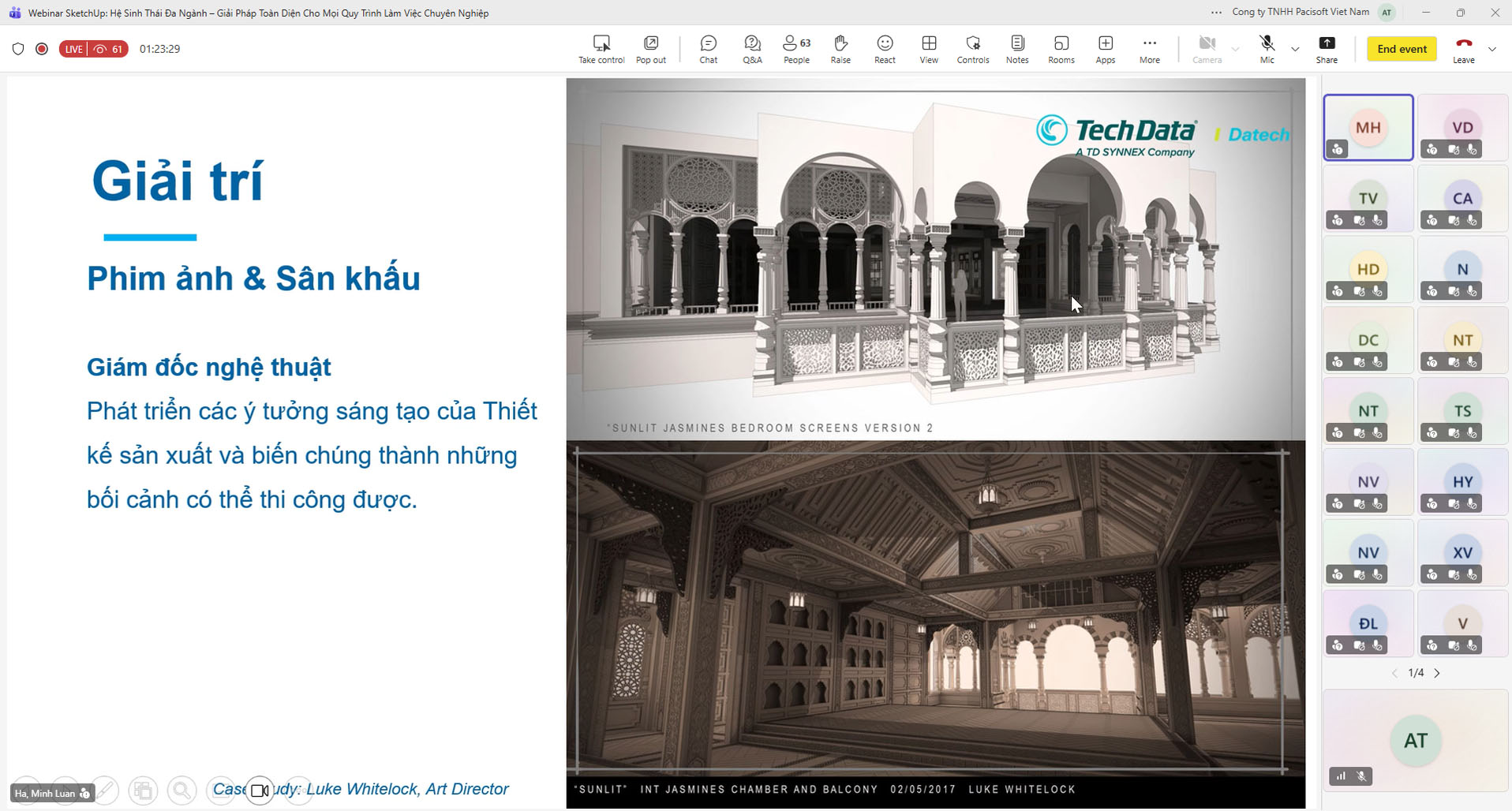Screen dimensions: 1512x811
Task: Pop out the shared content
Action: tap(651, 49)
